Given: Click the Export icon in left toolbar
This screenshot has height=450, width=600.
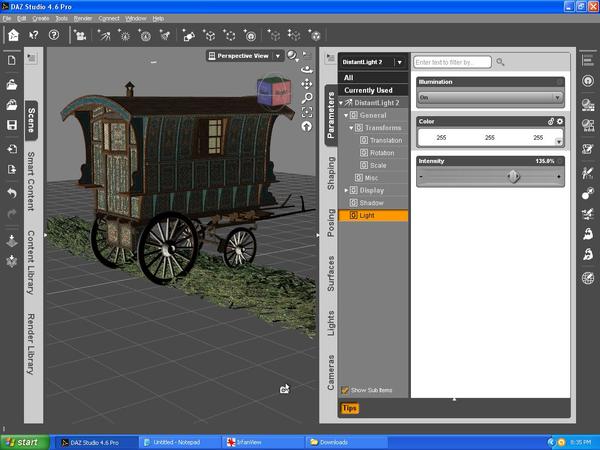Looking at the screenshot, I should pos(12,169).
